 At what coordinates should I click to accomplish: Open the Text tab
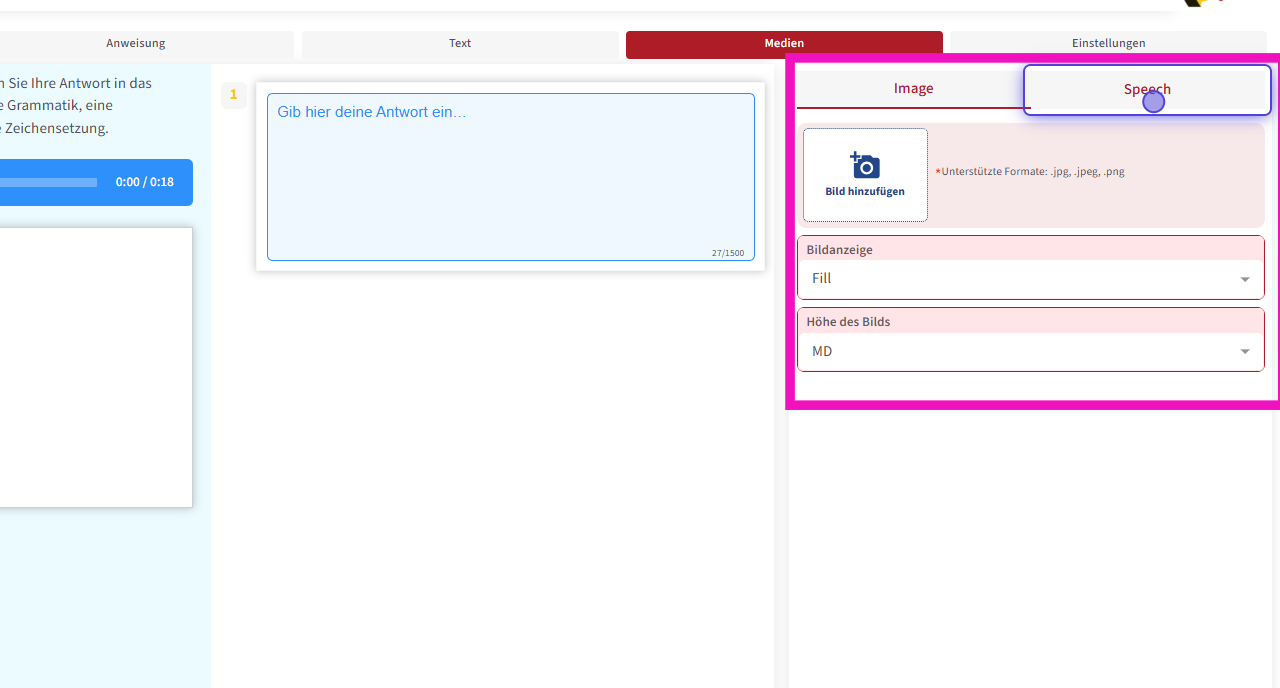pyautogui.click(x=460, y=44)
